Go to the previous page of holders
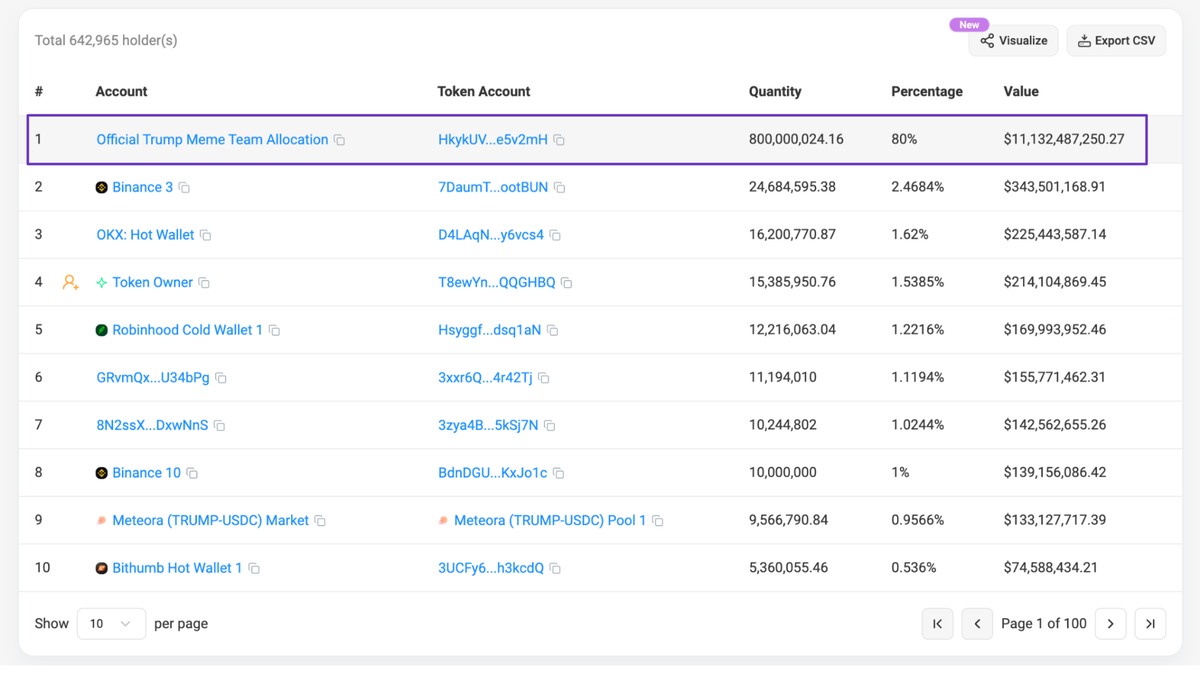Viewport: 1200px width, 675px height. click(x=977, y=624)
